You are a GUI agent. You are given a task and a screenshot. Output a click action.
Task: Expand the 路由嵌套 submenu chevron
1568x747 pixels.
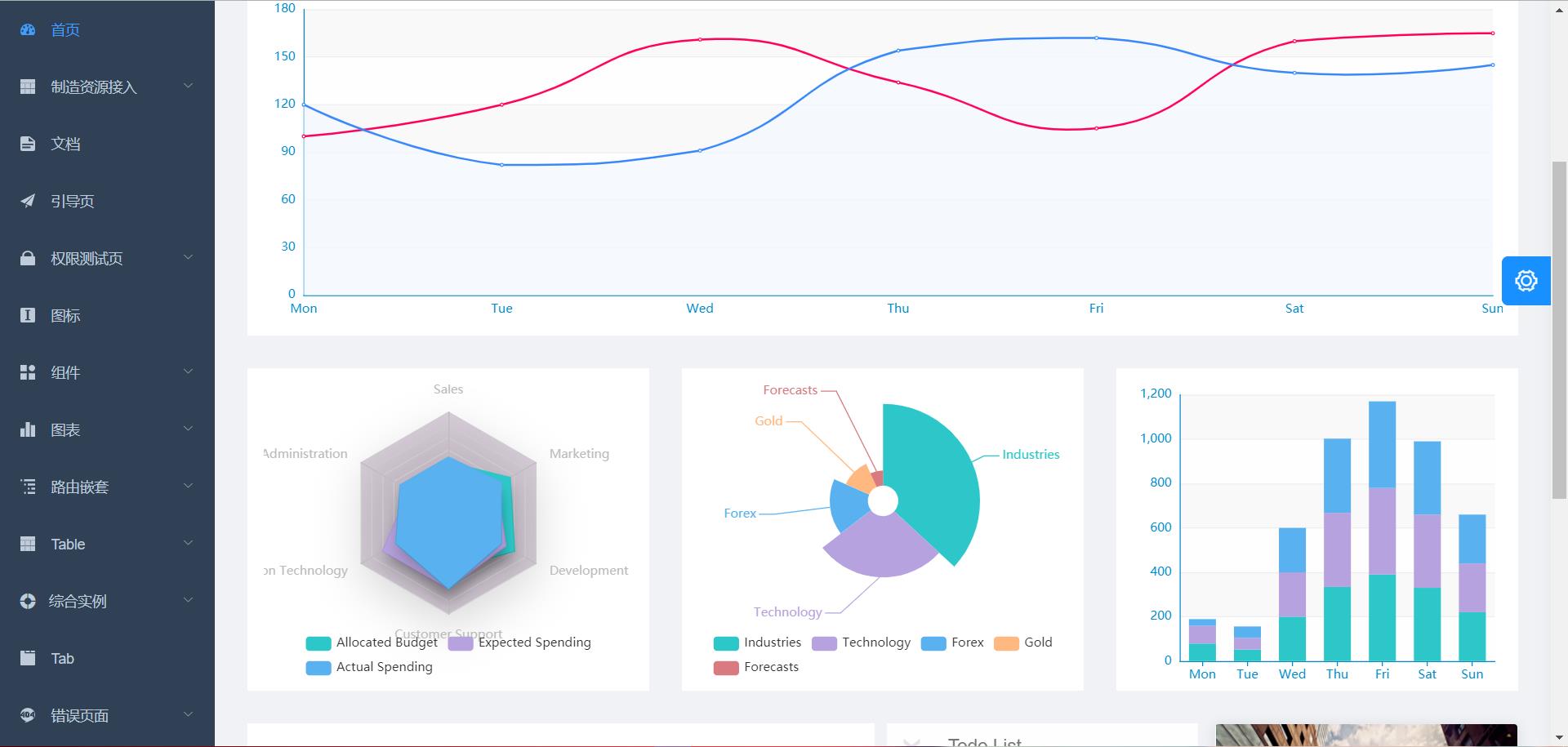click(188, 487)
